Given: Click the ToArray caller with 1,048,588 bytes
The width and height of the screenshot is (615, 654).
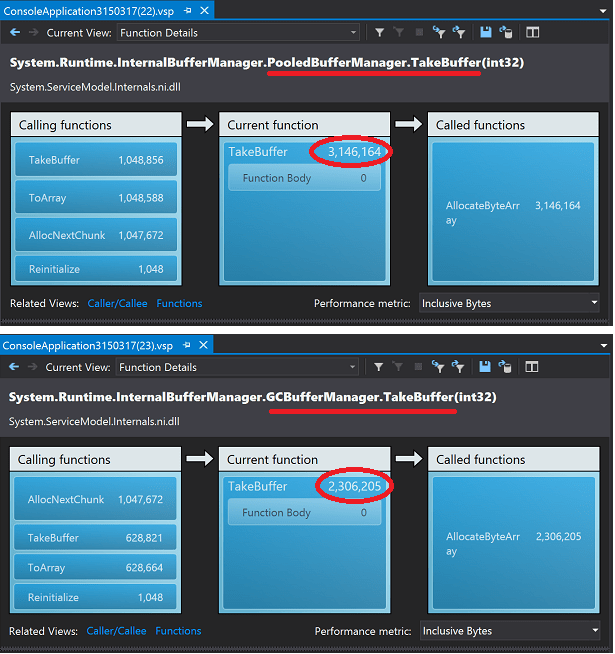Looking at the screenshot, I should tap(96, 198).
